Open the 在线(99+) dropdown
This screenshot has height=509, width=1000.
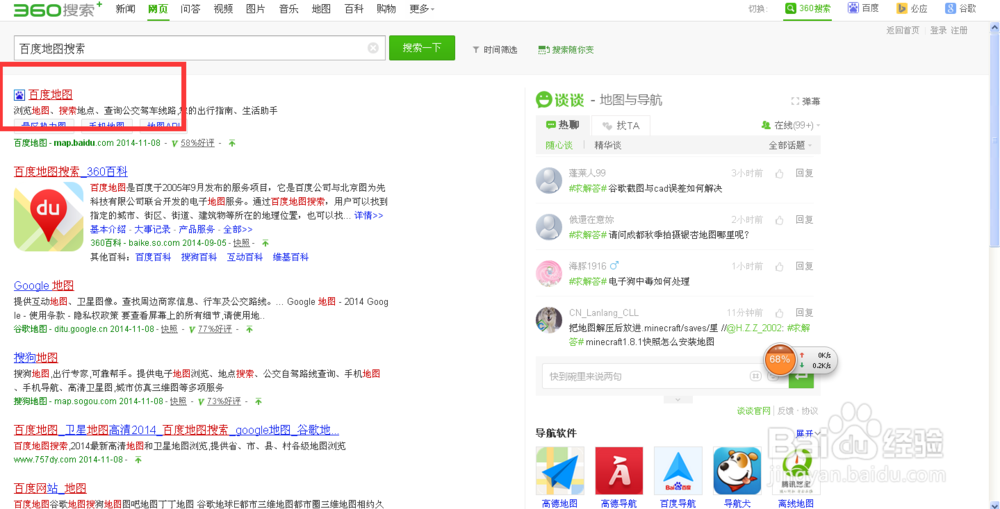pos(791,126)
